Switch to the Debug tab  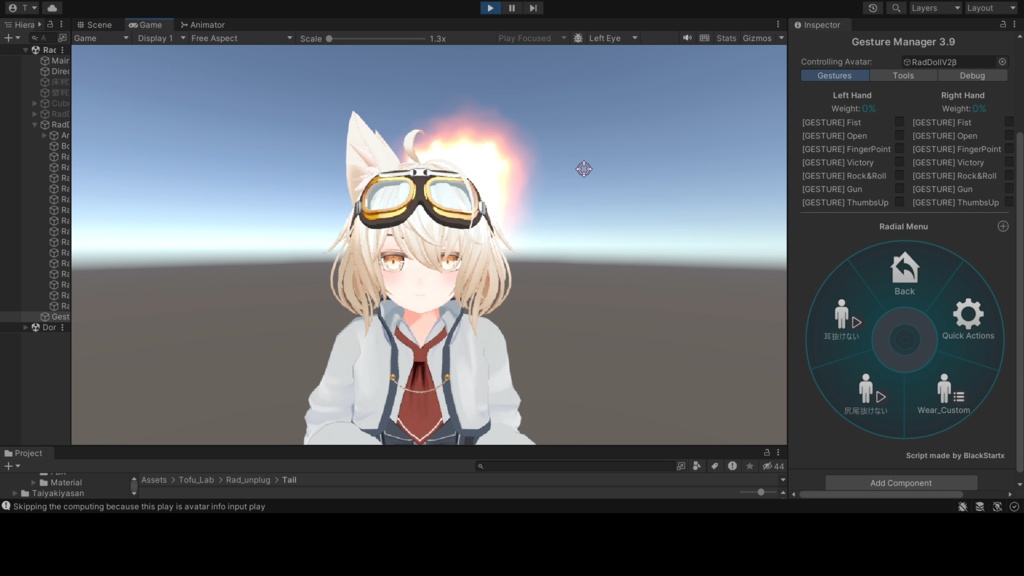[972, 76]
